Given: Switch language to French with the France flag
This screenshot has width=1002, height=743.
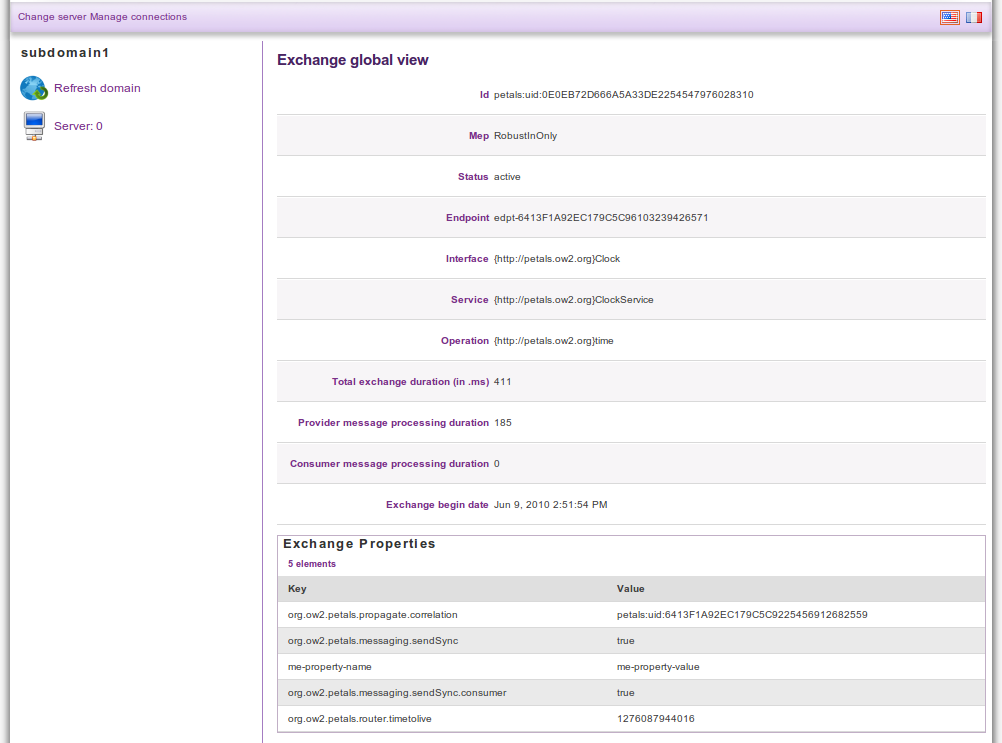Looking at the screenshot, I should 973,17.
